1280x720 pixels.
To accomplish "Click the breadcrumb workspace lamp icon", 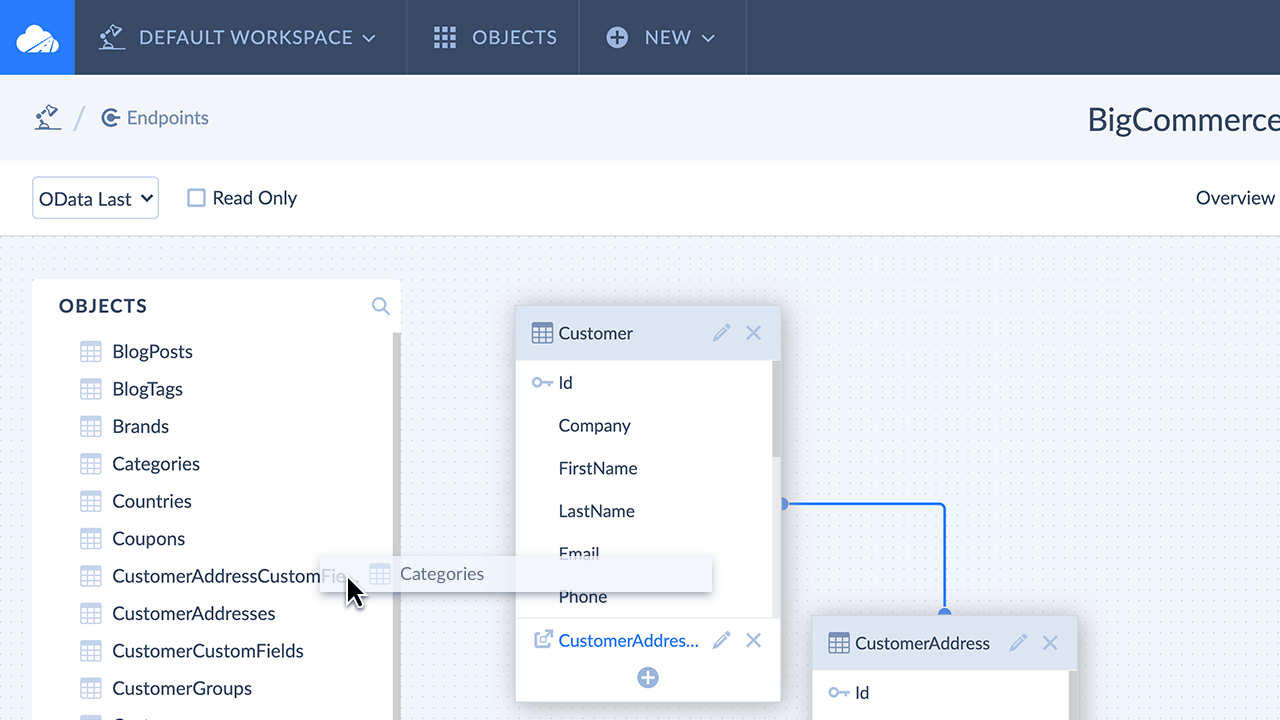I will tap(47, 118).
